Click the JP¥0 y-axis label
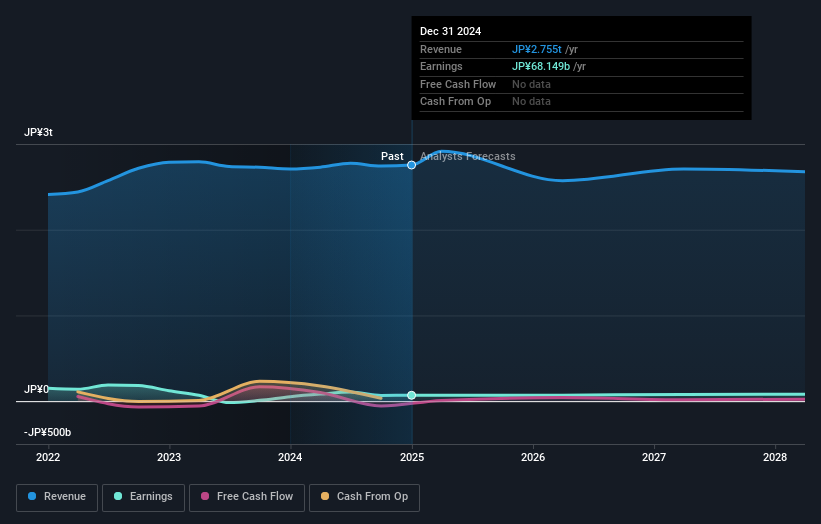Viewport: 821px width, 524px height. point(36,389)
